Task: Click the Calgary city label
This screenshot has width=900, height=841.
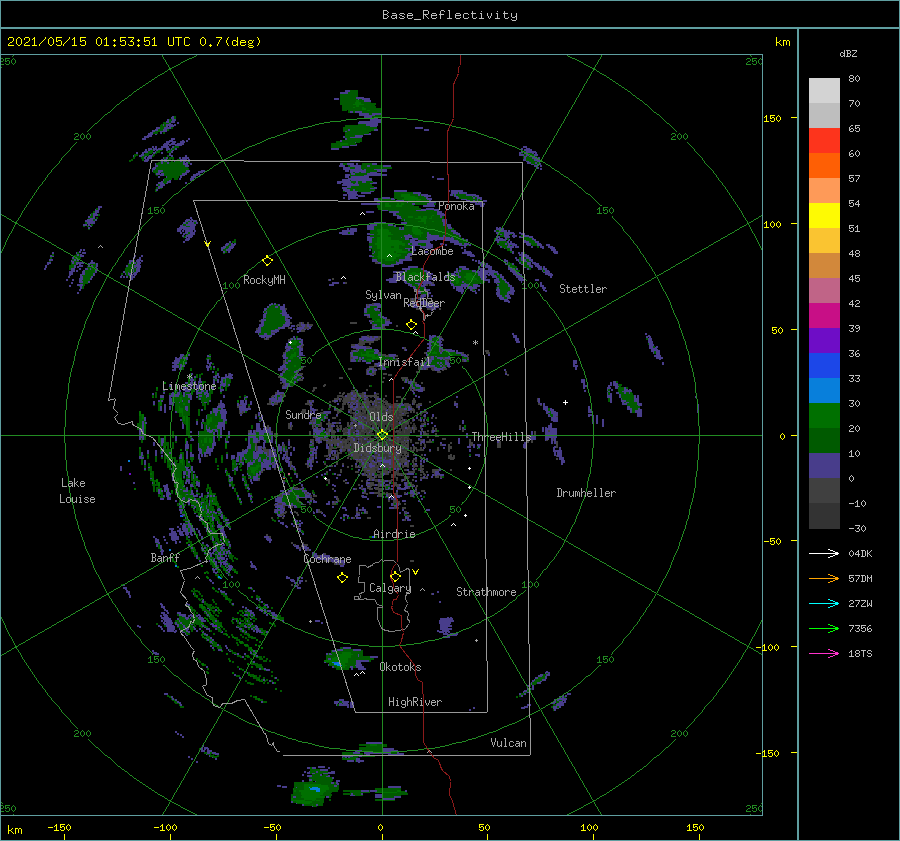Action: pos(390,588)
